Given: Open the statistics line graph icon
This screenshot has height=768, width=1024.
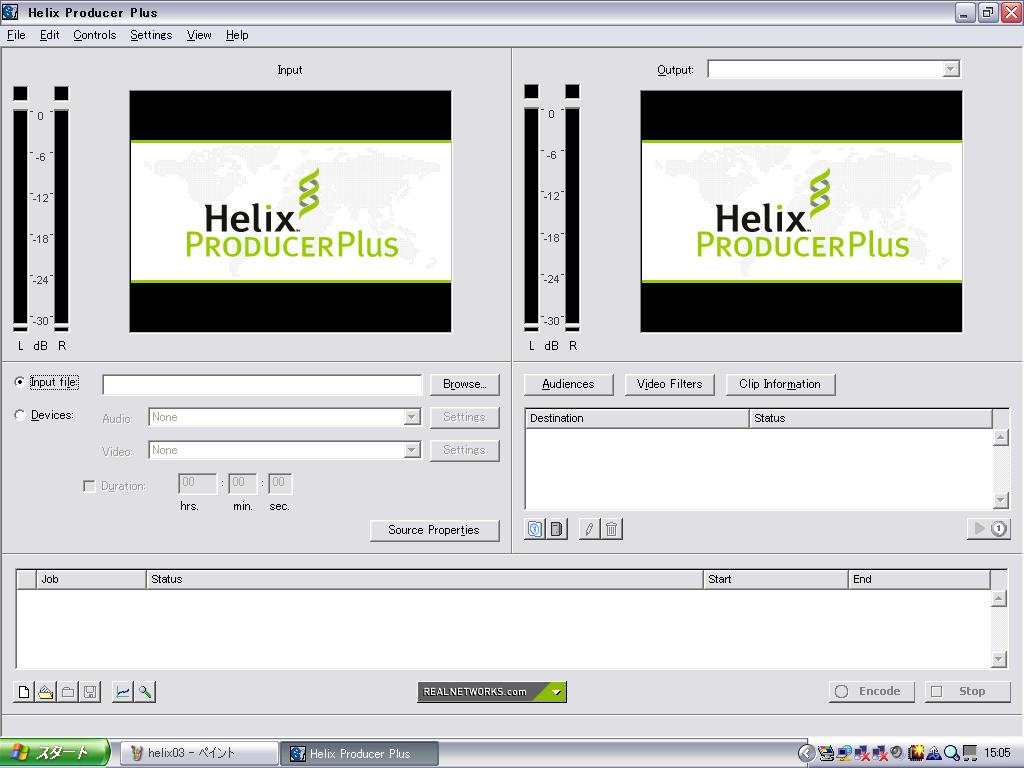Looking at the screenshot, I should (123, 692).
